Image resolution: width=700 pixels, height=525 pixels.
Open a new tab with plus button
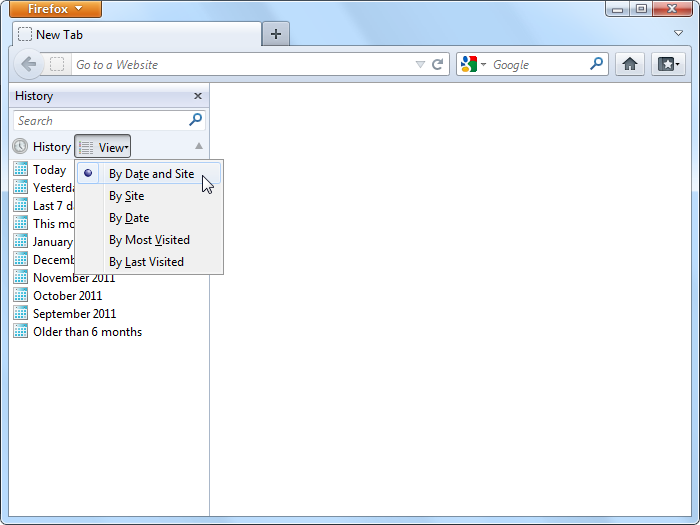(276, 34)
